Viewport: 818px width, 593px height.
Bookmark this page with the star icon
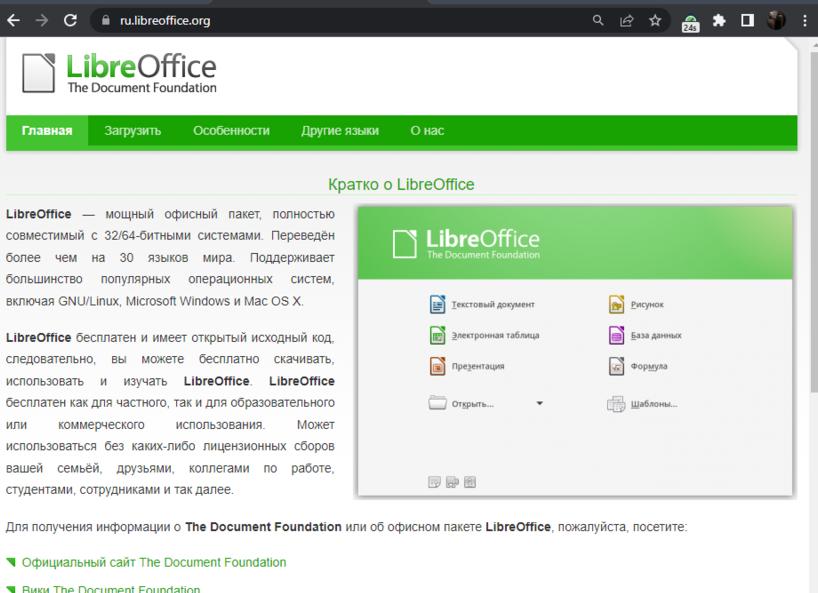(655, 20)
